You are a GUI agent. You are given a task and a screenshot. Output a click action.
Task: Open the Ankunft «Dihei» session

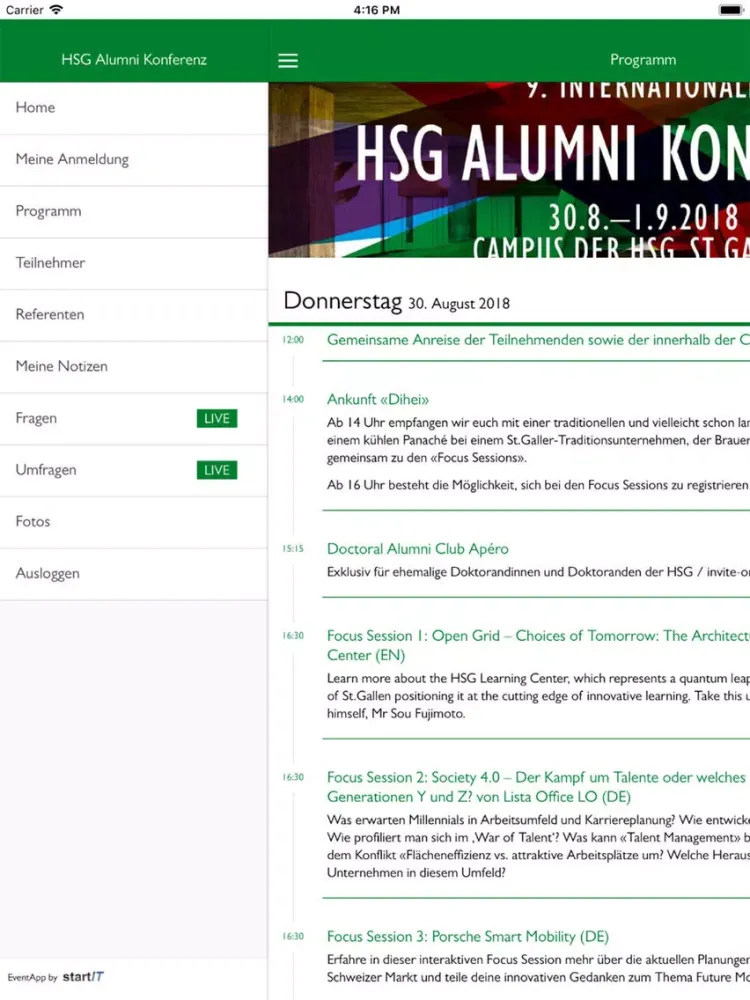point(378,400)
